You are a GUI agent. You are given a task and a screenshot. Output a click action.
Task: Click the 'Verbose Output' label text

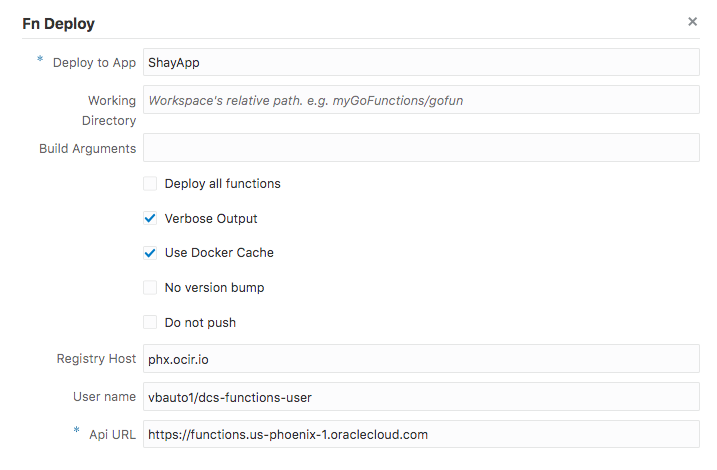pyautogui.click(x=211, y=219)
